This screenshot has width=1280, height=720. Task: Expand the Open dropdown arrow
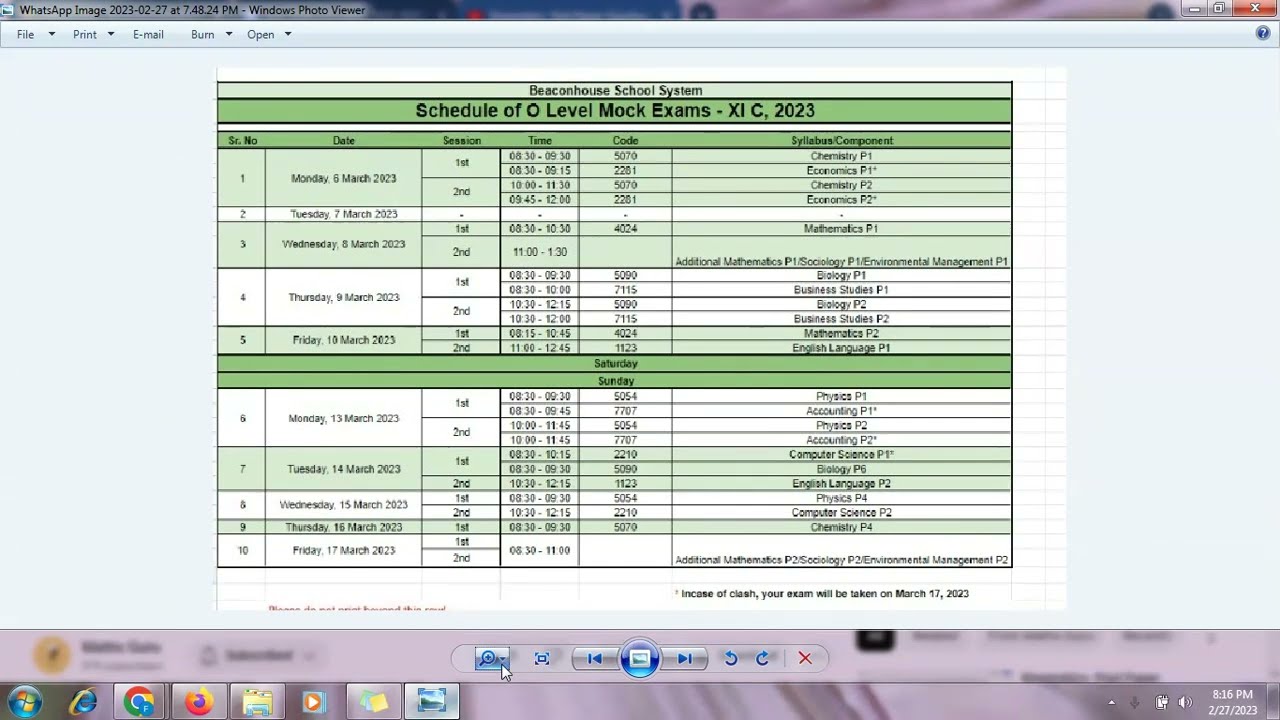[288, 34]
